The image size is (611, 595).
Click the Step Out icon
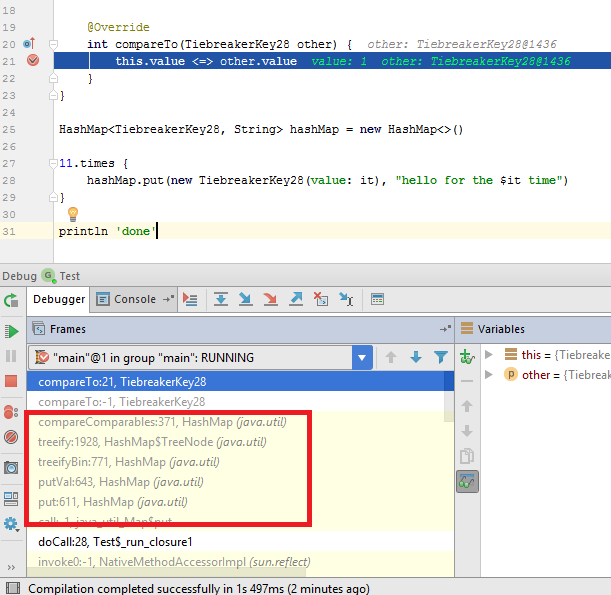tap(296, 299)
